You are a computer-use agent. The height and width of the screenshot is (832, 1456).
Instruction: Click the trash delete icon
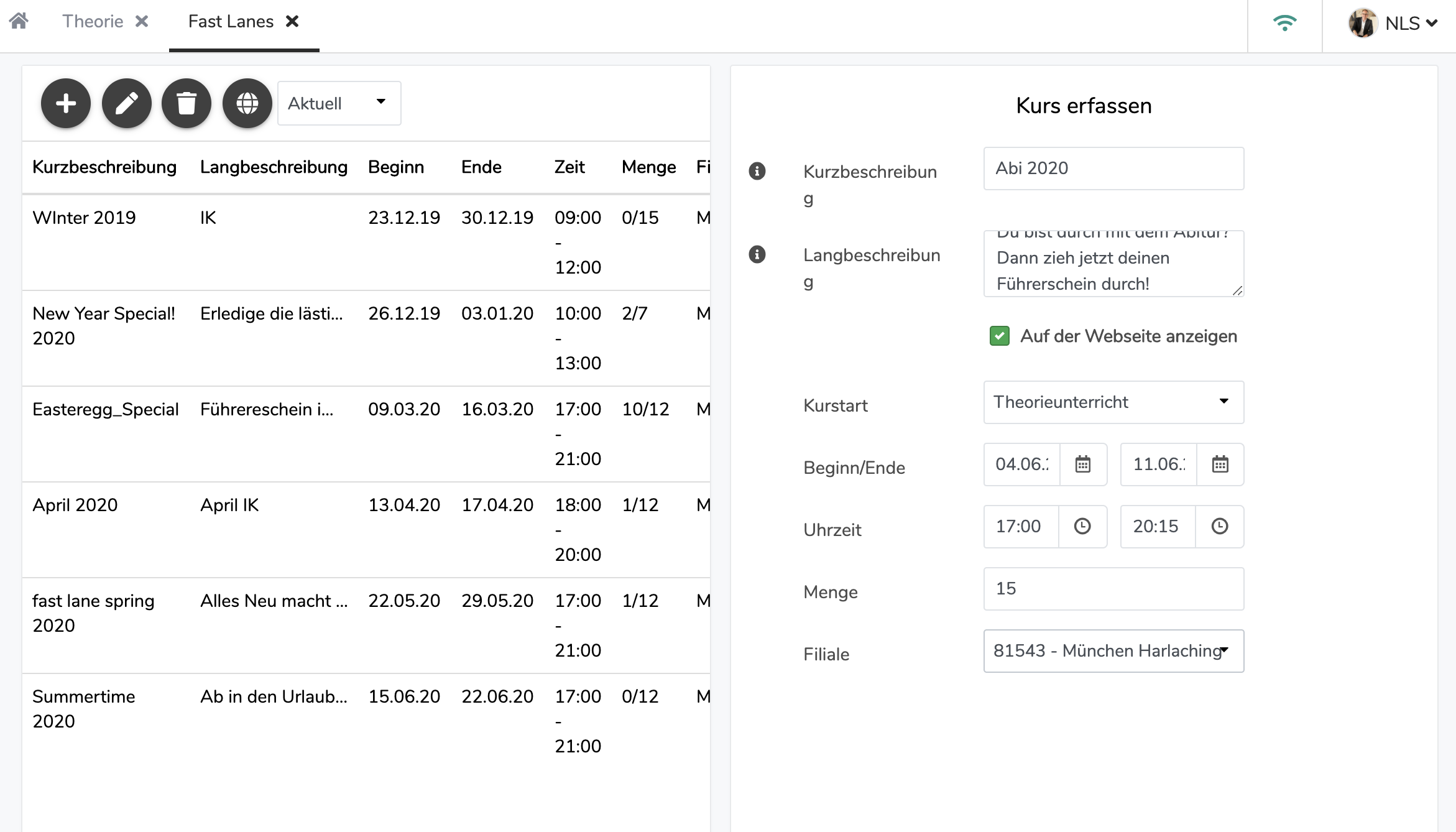click(187, 103)
